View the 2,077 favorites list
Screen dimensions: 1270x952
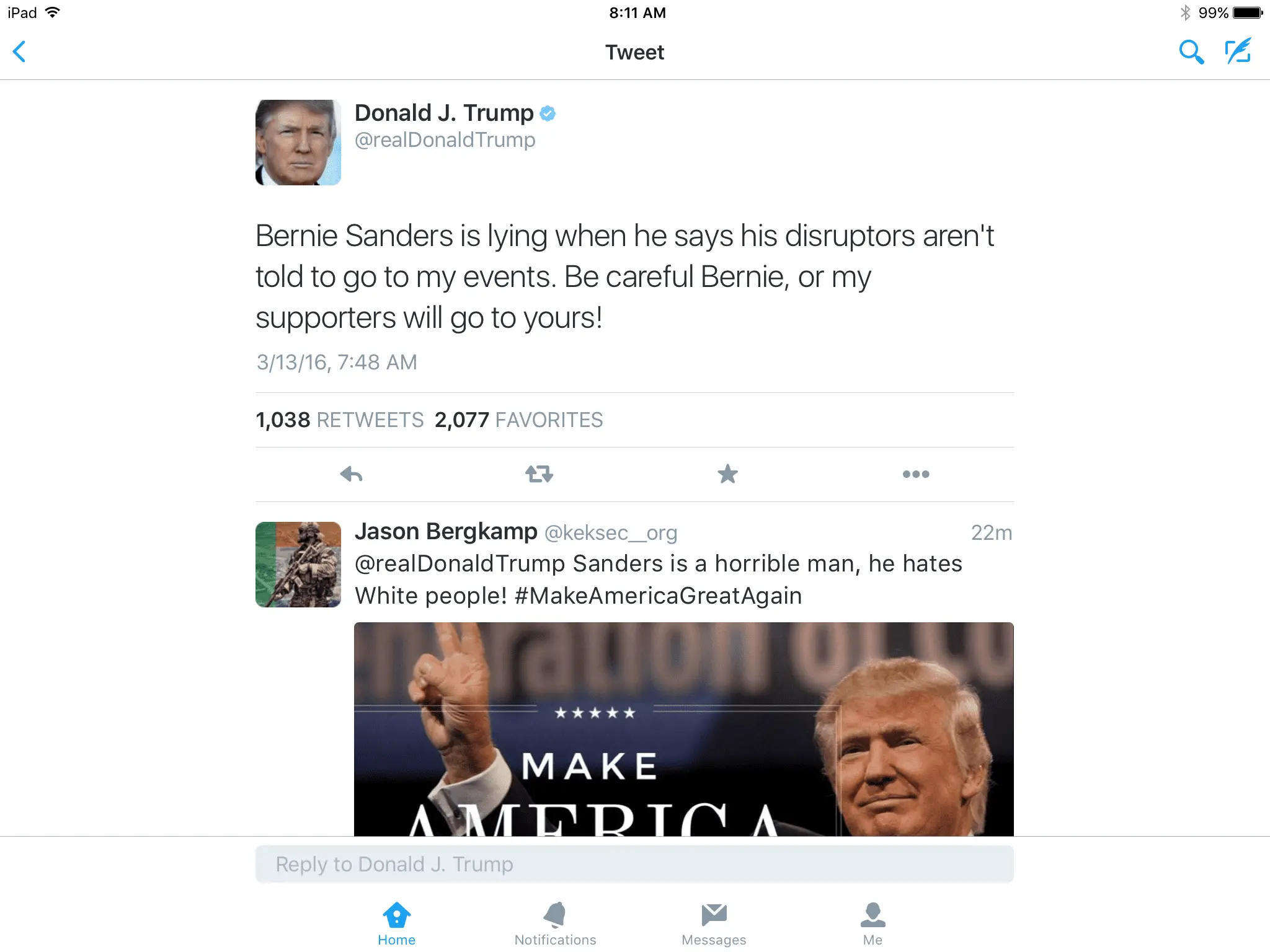point(518,420)
